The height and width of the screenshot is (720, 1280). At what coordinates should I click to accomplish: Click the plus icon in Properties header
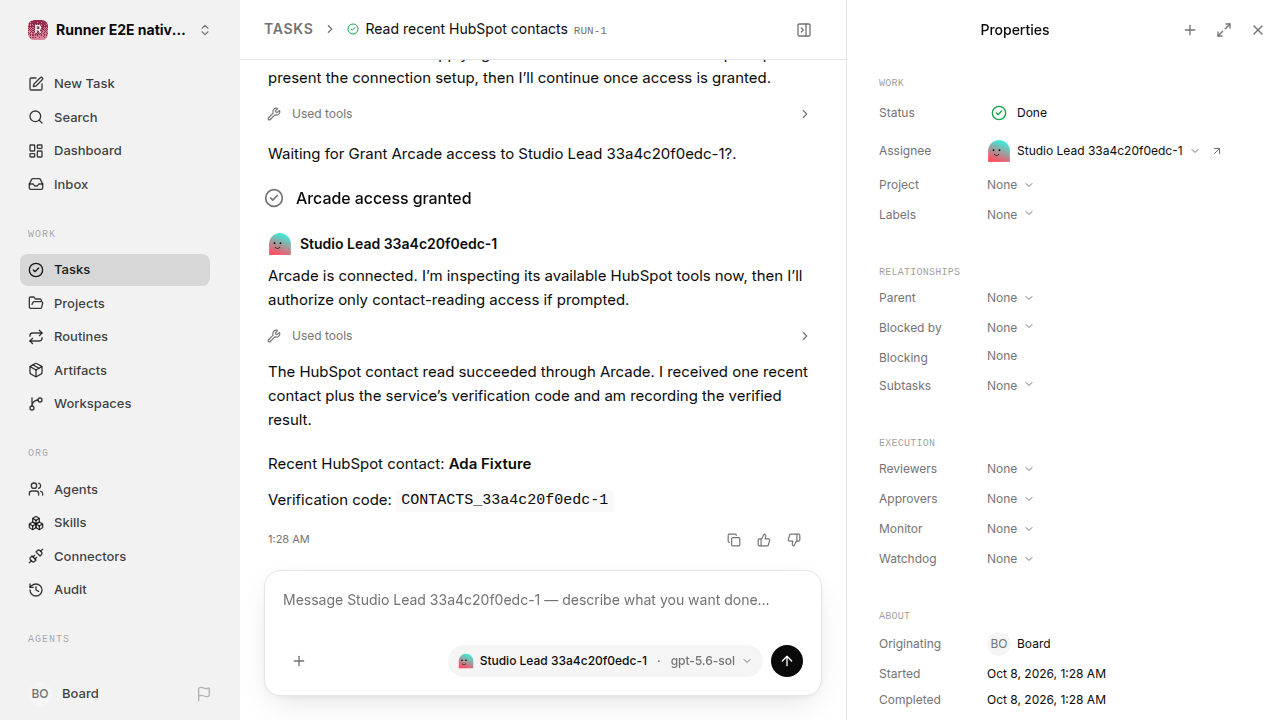(x=1190, y=30)
